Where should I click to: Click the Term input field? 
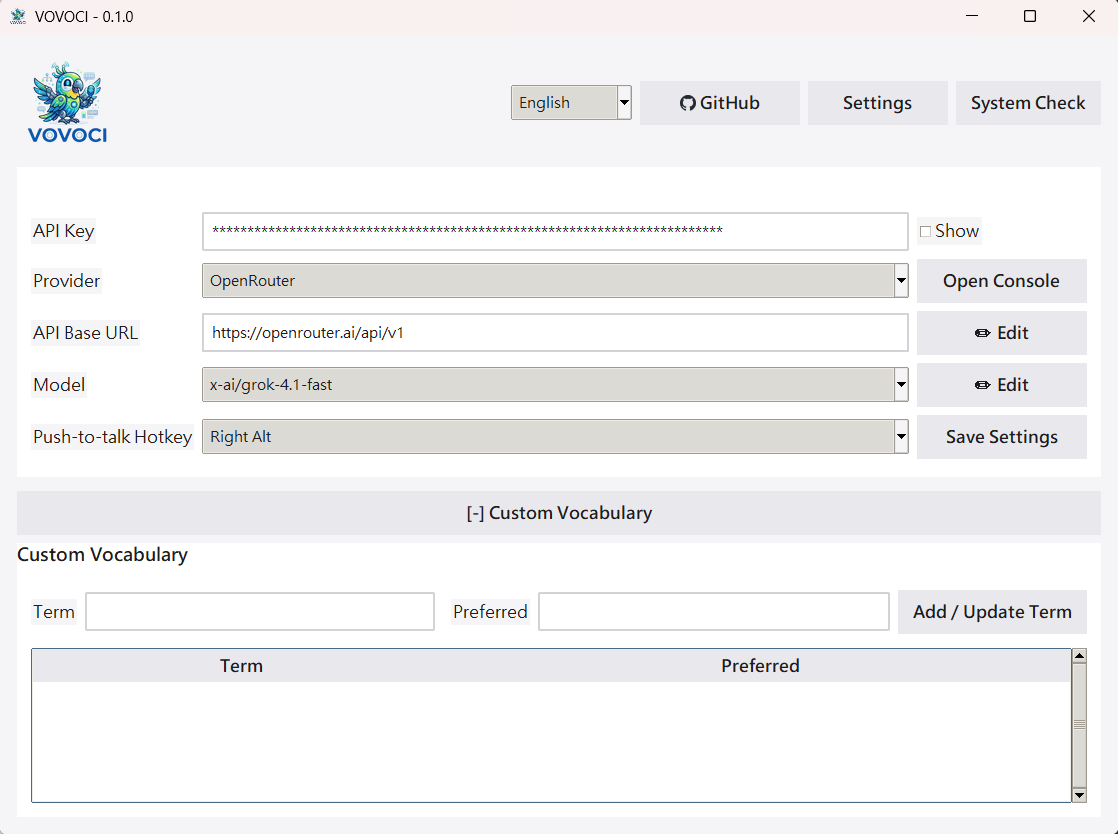(259, 611)
